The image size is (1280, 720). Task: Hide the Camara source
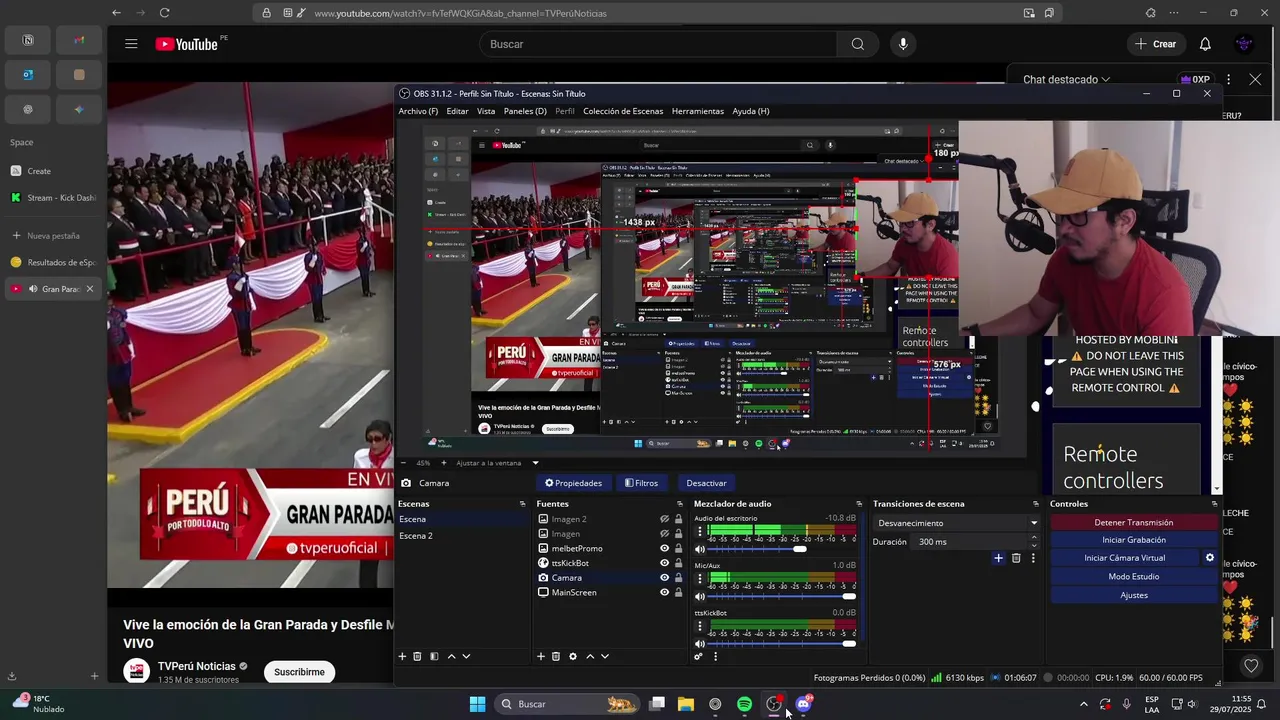click(664, 578)
